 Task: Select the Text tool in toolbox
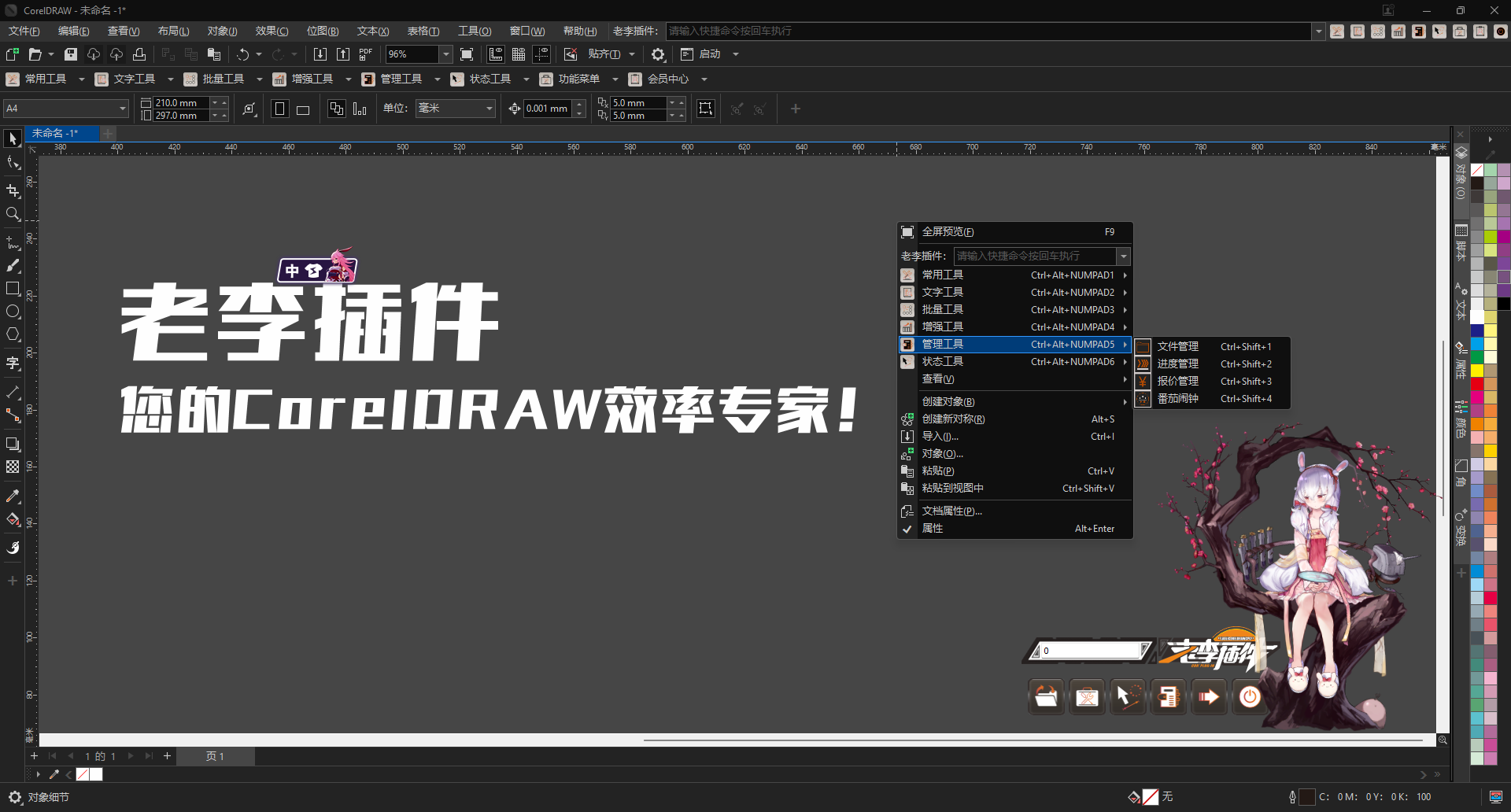point(13,364)
